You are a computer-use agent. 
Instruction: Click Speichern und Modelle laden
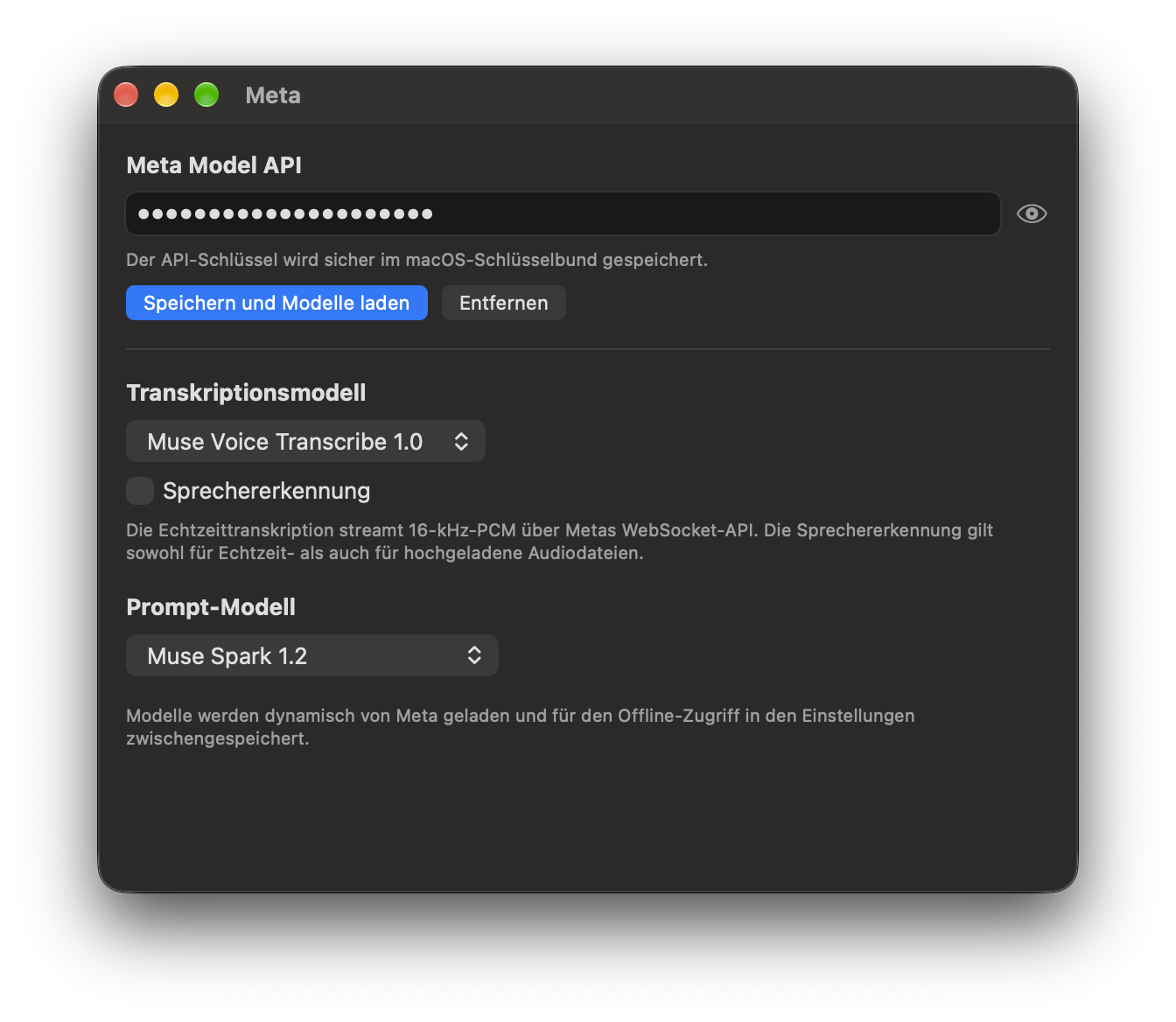(x=276, y=303)
